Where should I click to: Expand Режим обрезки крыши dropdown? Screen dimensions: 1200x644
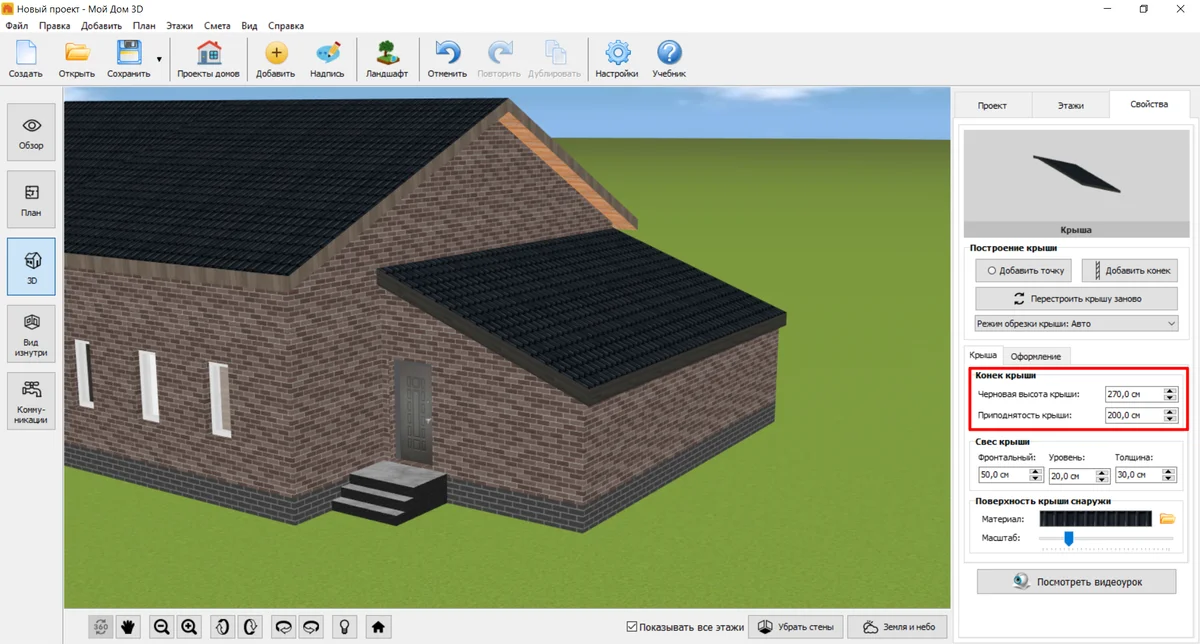pyautogui.click(x=1076, y=324)
